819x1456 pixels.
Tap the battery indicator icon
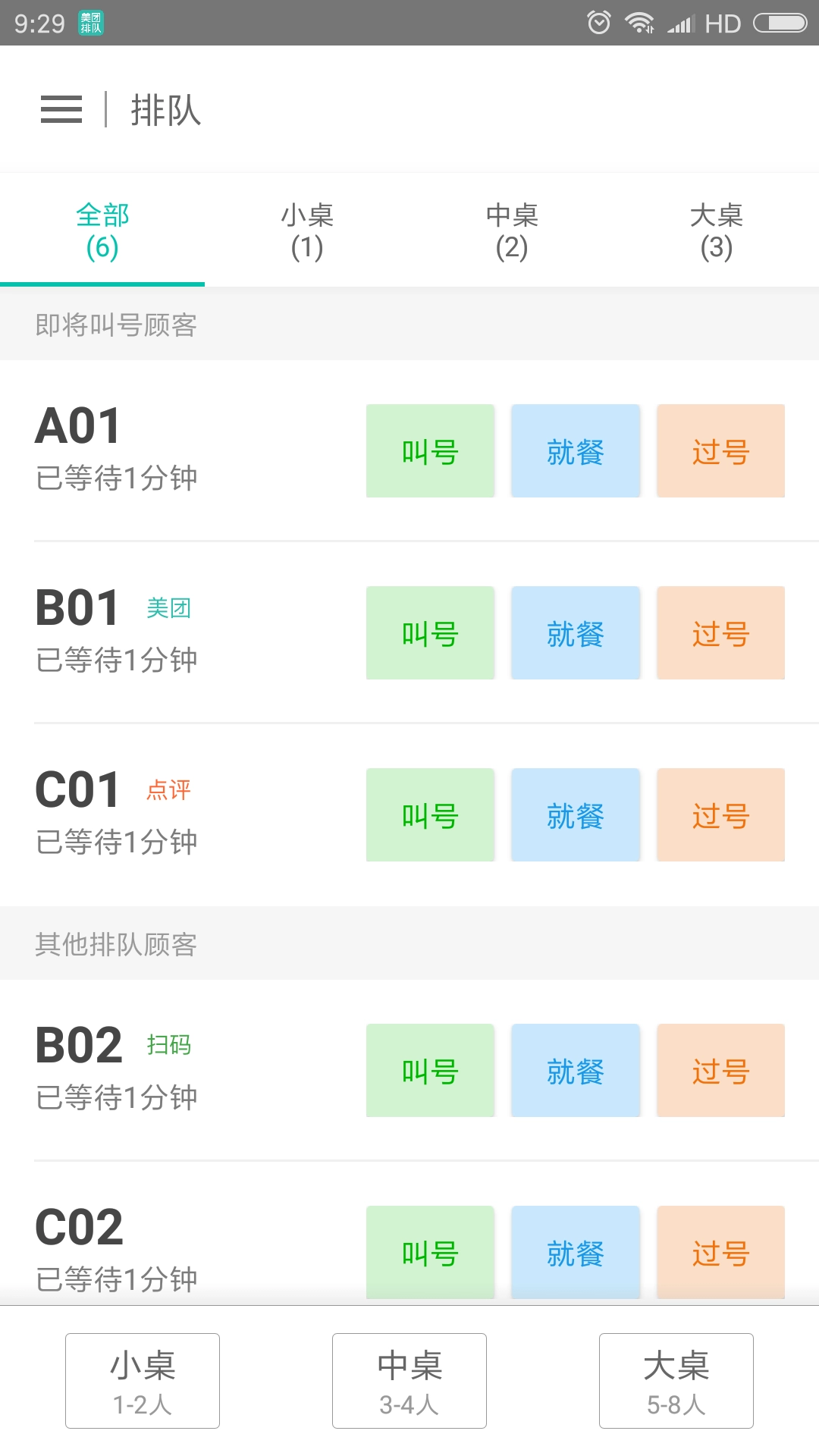[x=780, y=24]
